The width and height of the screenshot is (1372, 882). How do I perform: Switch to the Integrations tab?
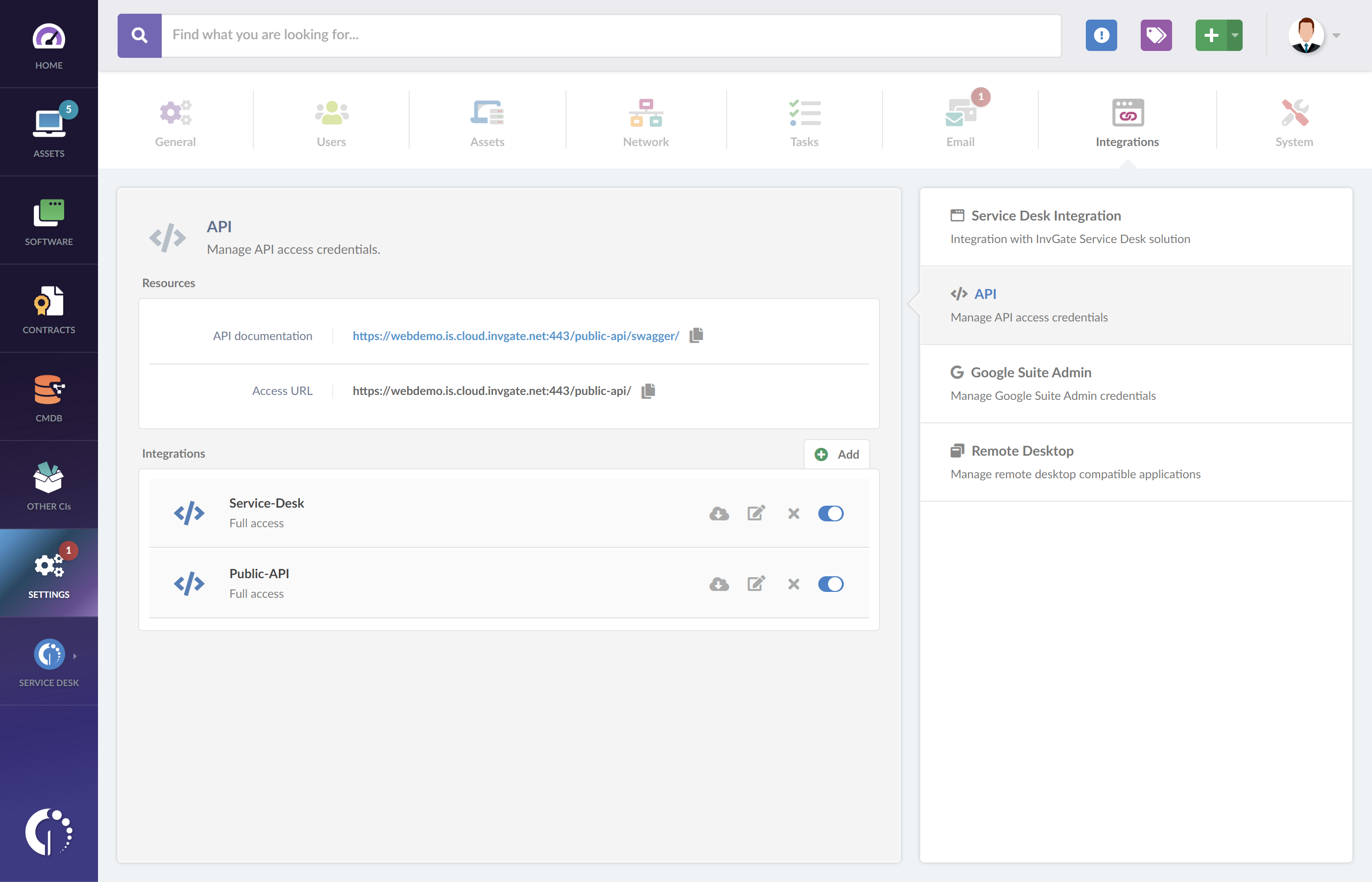tap(1127, 120)
